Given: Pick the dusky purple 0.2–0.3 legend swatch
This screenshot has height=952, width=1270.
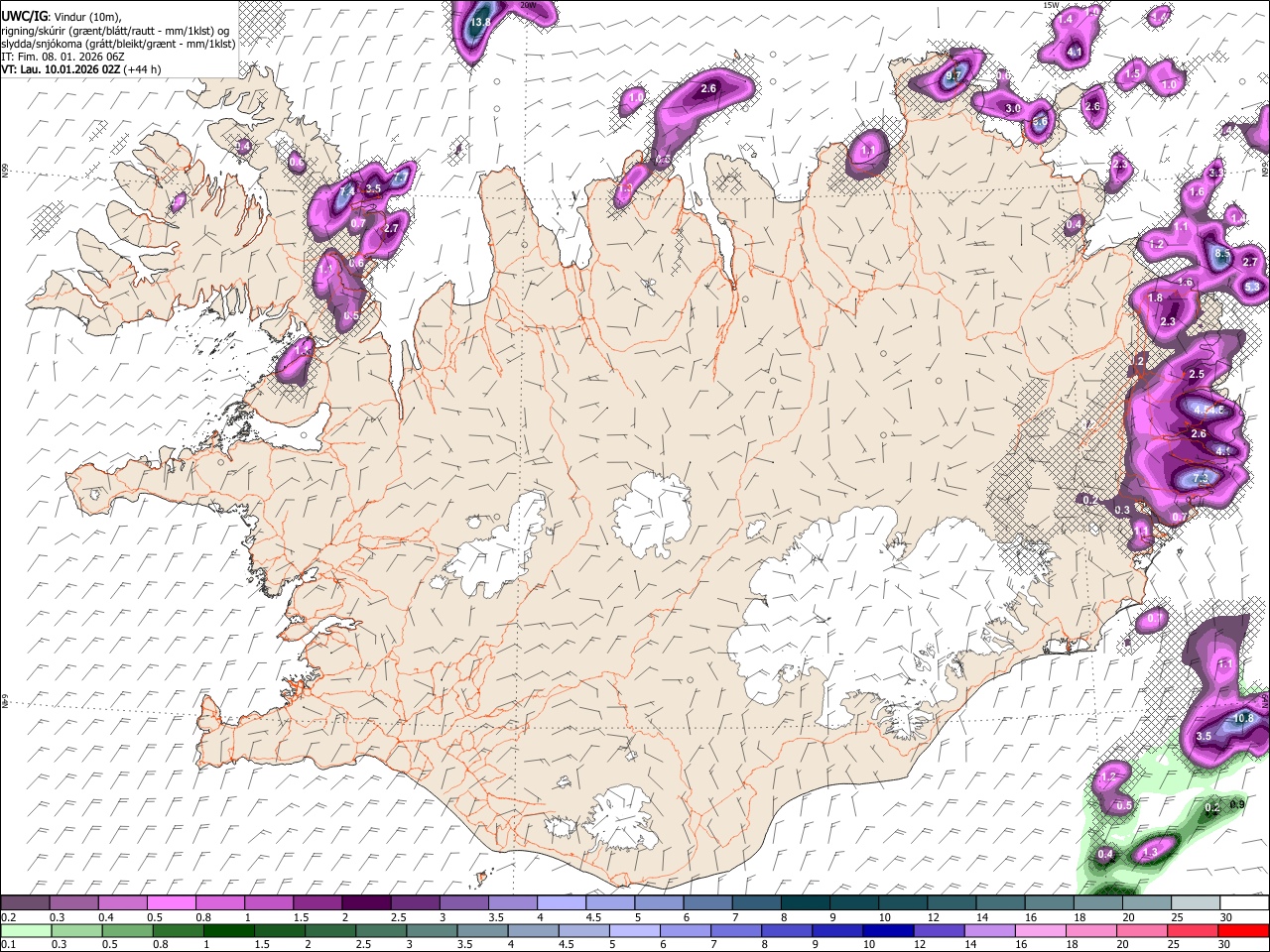Looking at the screenshot, I should point(25,903).
